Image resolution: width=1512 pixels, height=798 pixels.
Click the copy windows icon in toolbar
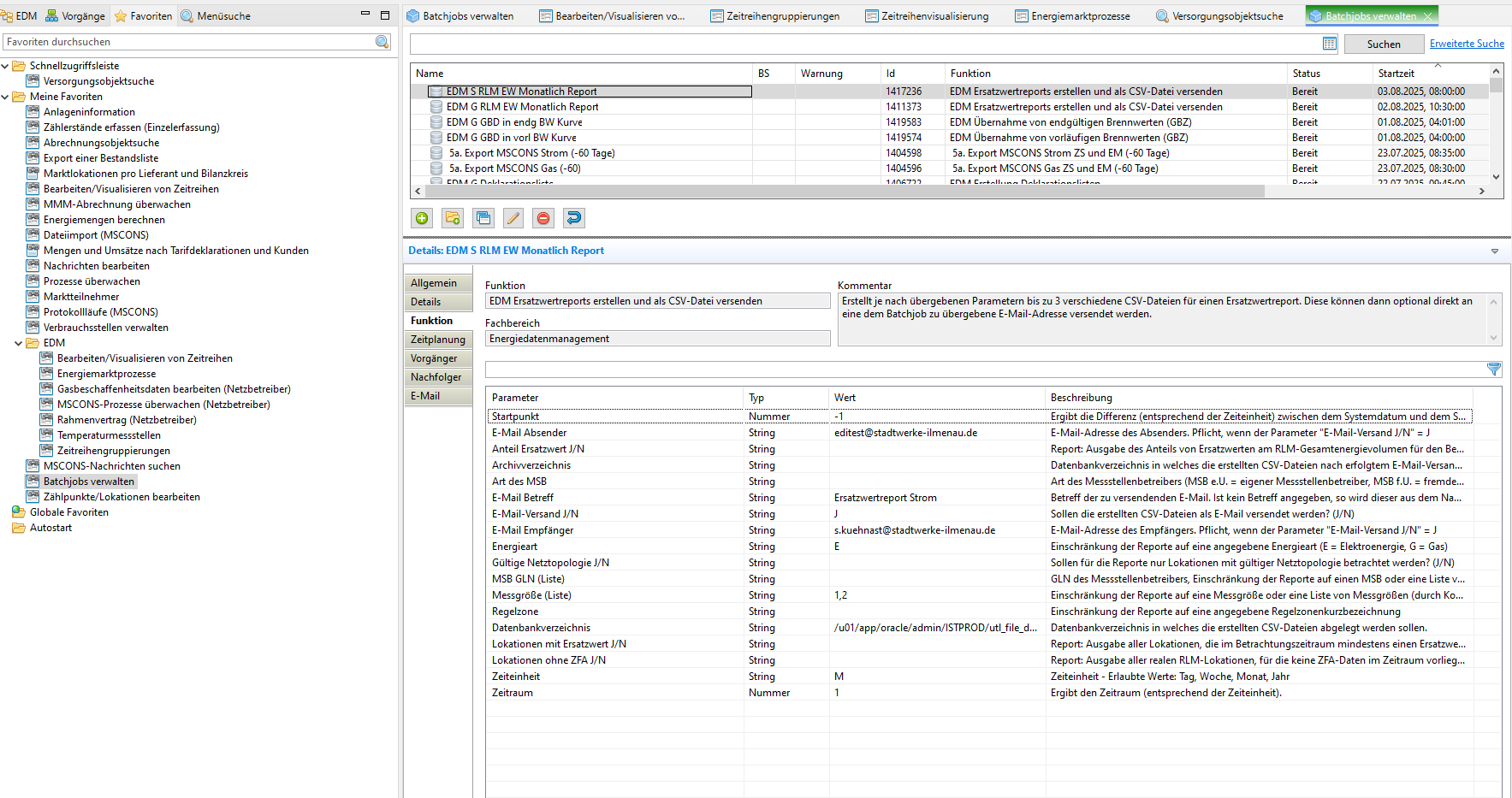483,218
